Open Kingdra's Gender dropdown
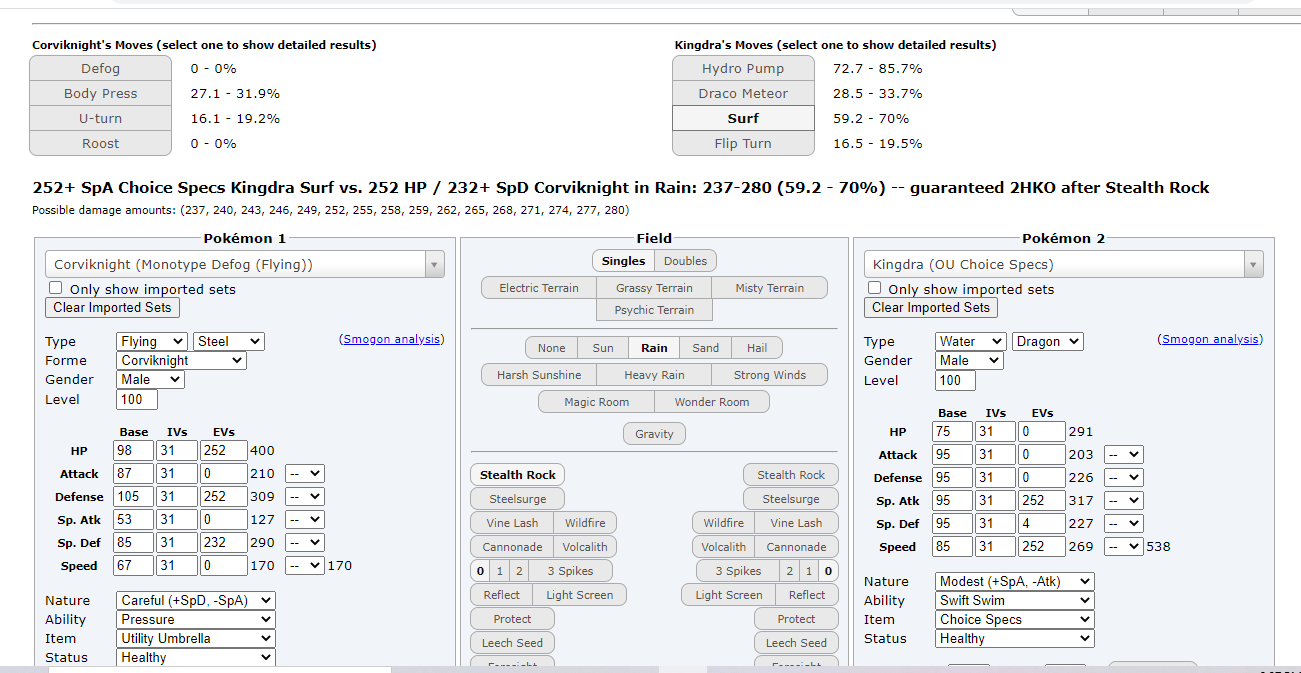Image resolution: width=1301 pixels, height=673 pixels. (969, 361)
